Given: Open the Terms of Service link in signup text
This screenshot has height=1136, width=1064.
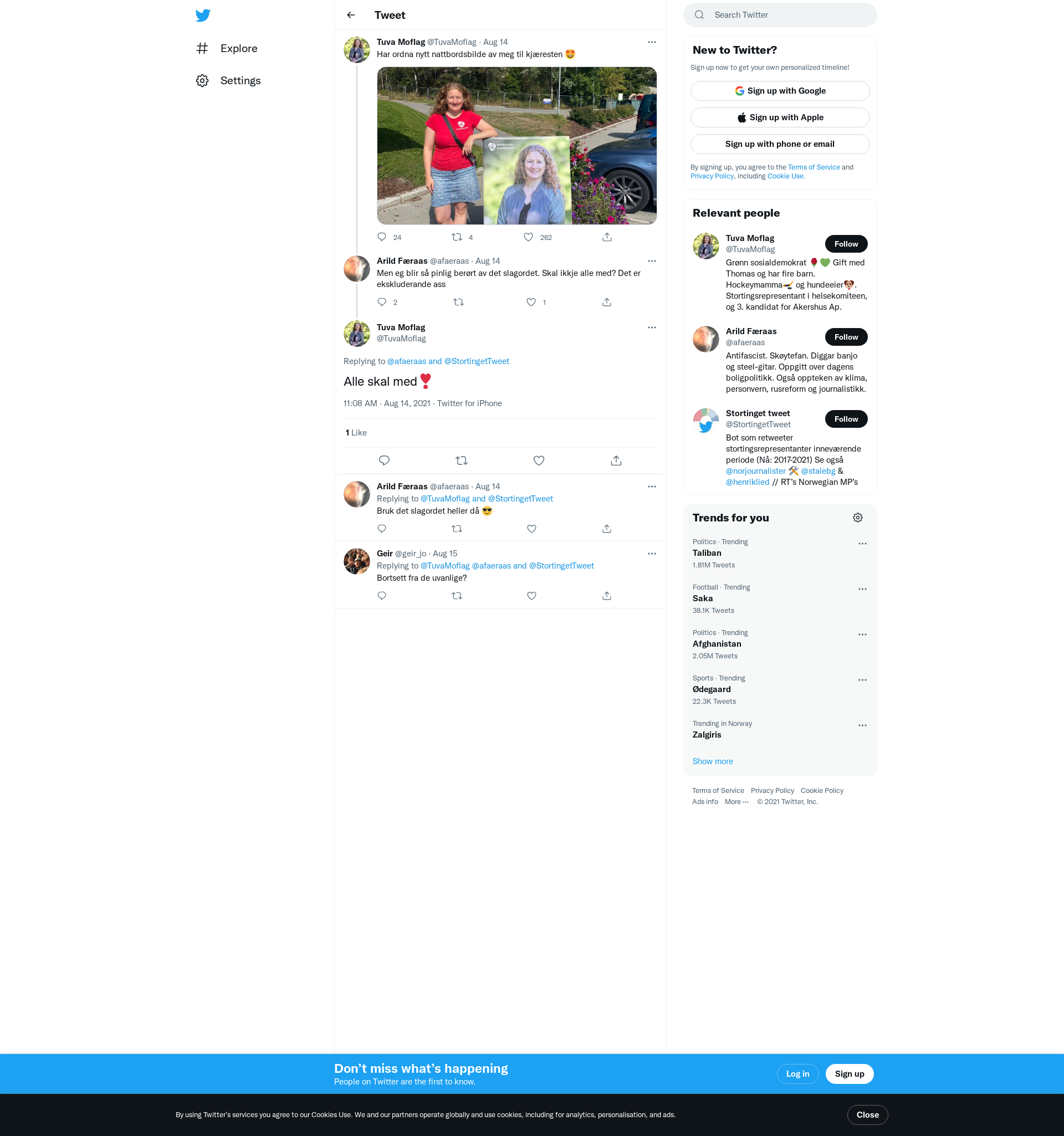Looking at the screenshot, I should (813, 167).
